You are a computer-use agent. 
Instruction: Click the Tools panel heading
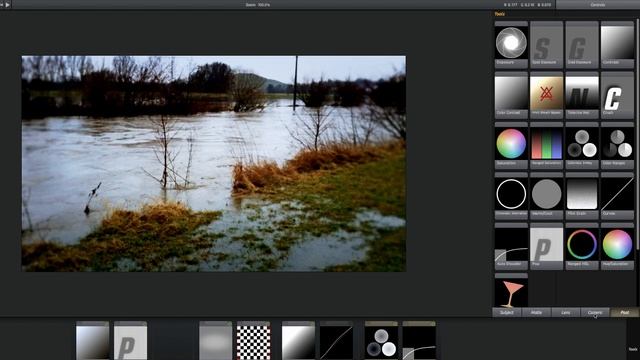[x=500, y=14]
